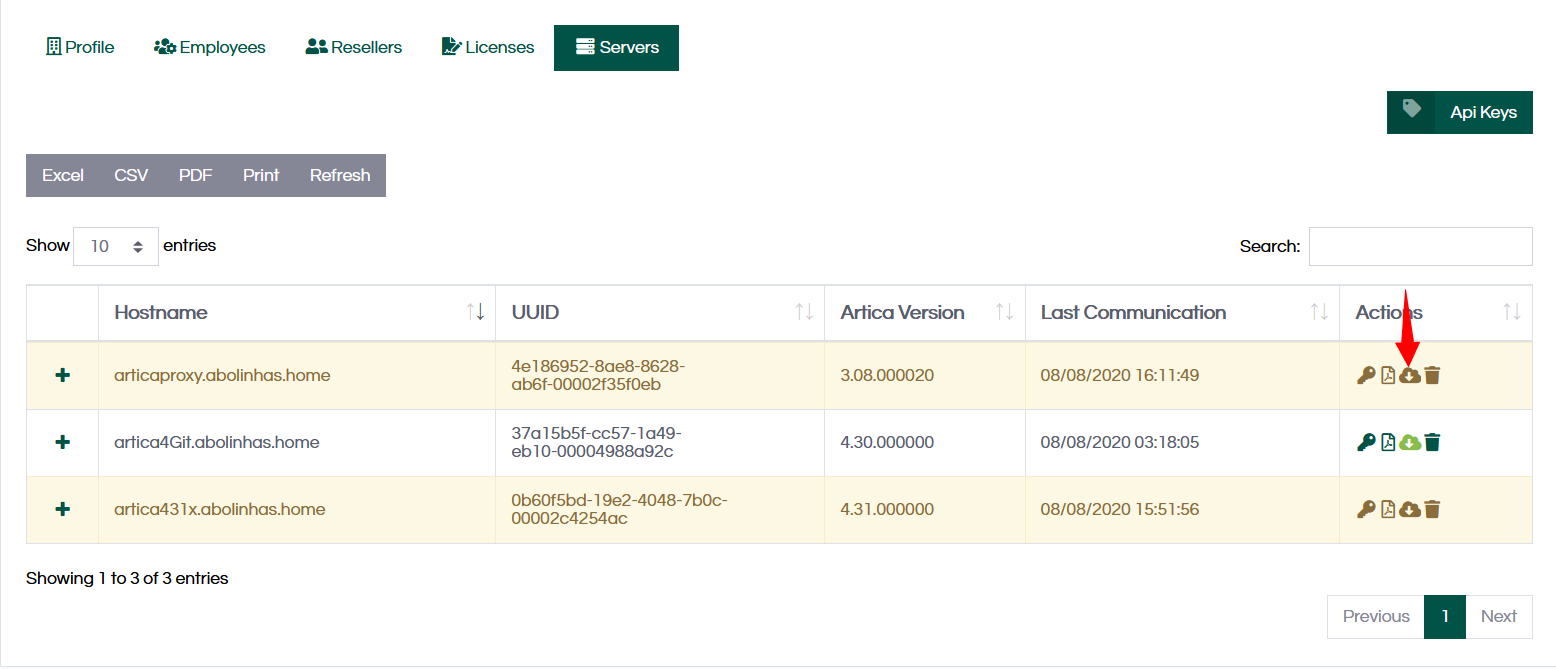1556x669 pixels.
Task: Expand artica4Git.abolinhas.home row with plus
Action: pos(62,442)
